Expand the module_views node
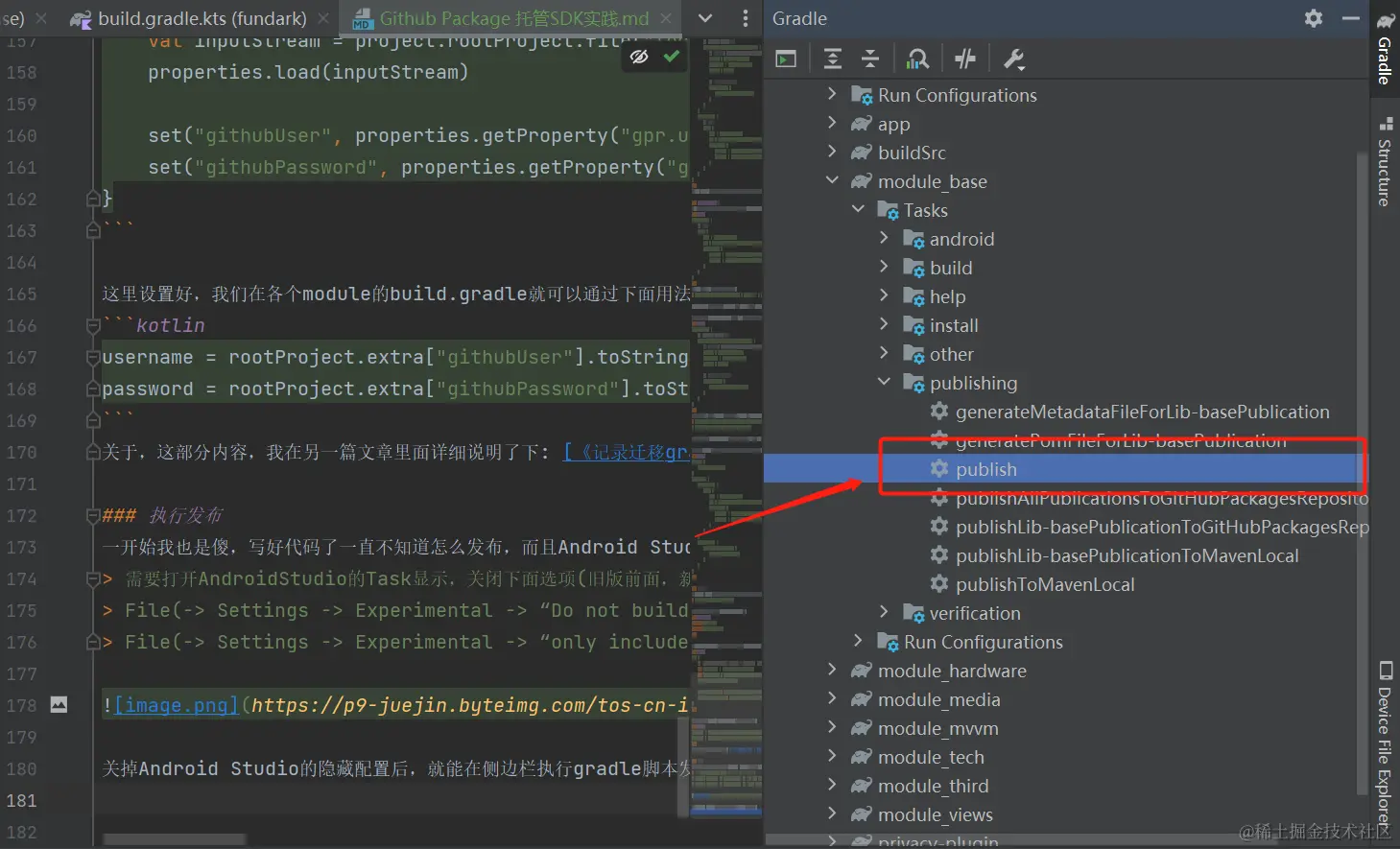Viewport: 1400px width, 849px height. (832, 814)
